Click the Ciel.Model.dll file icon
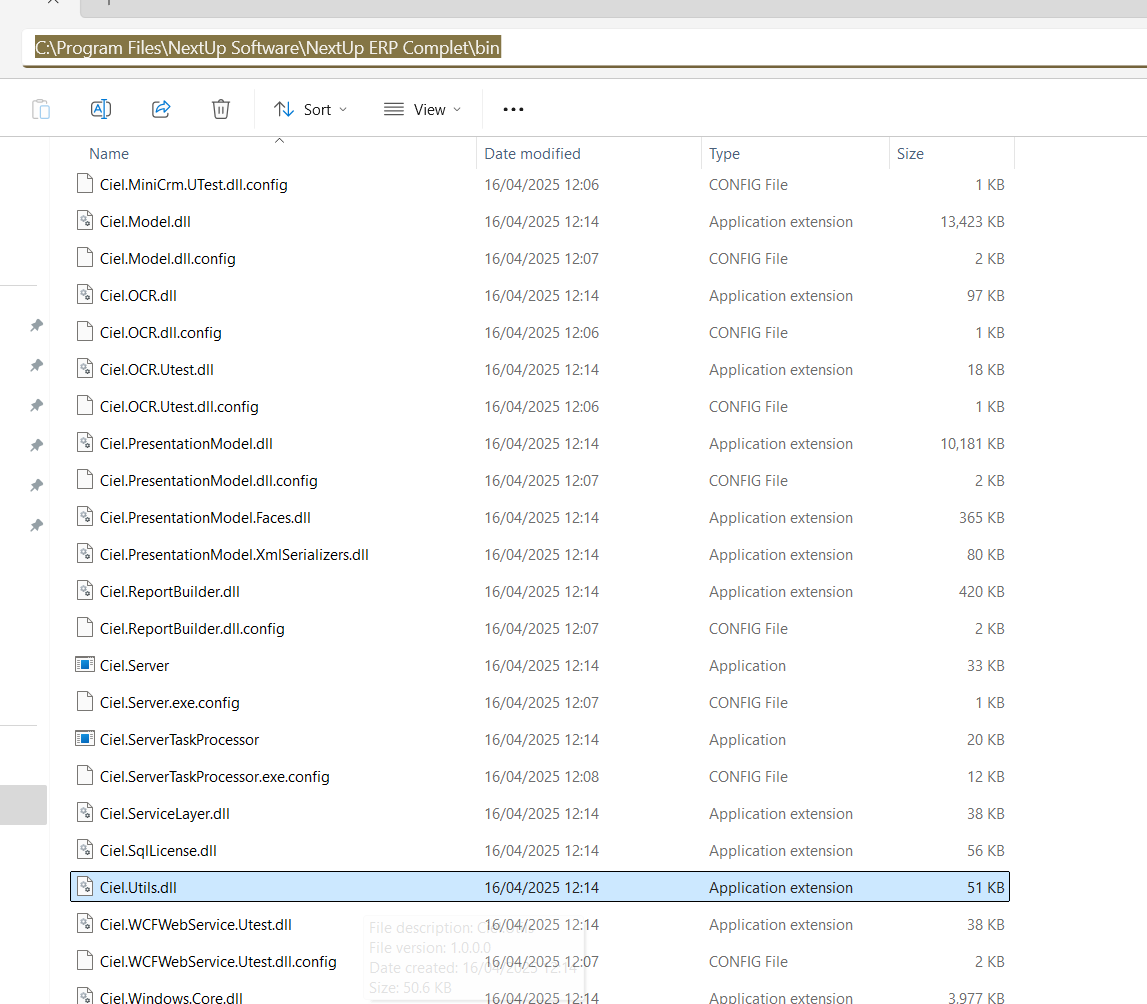Screen dimensions: 1147x1004 [x=85, y=222]
